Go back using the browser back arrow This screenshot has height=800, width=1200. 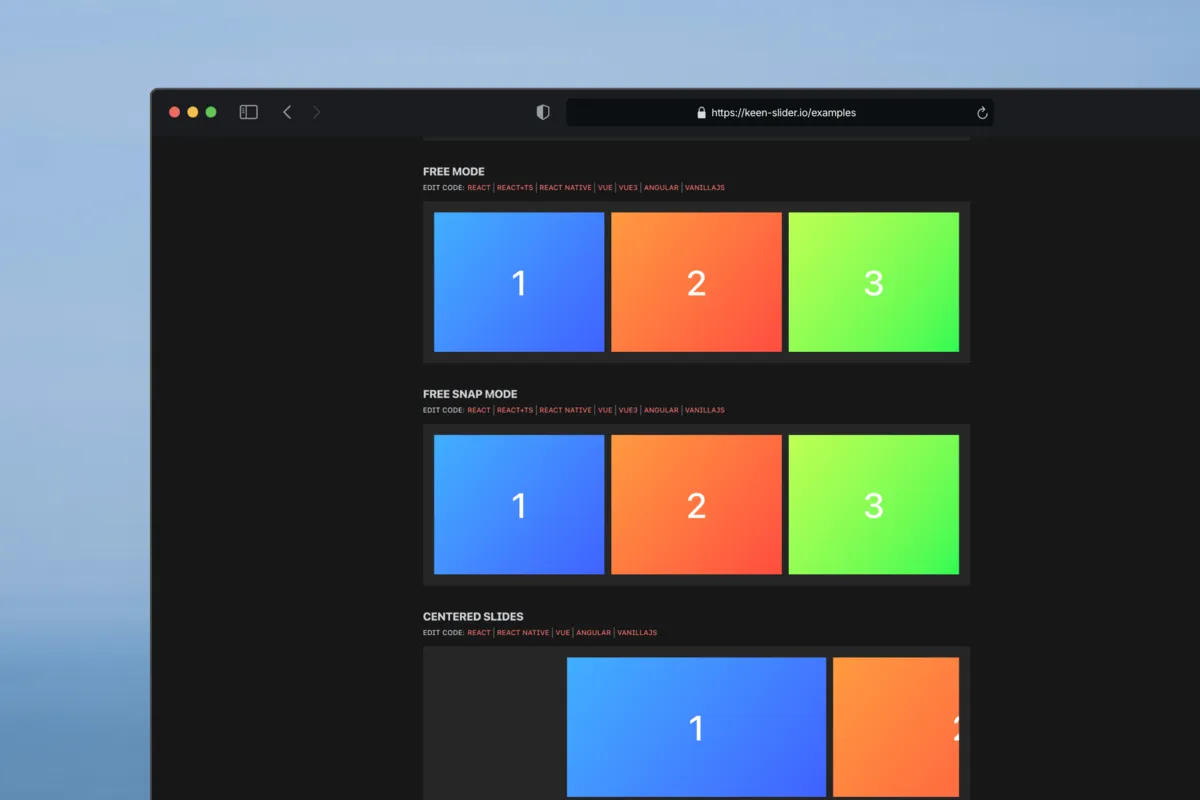pos(287,112)
